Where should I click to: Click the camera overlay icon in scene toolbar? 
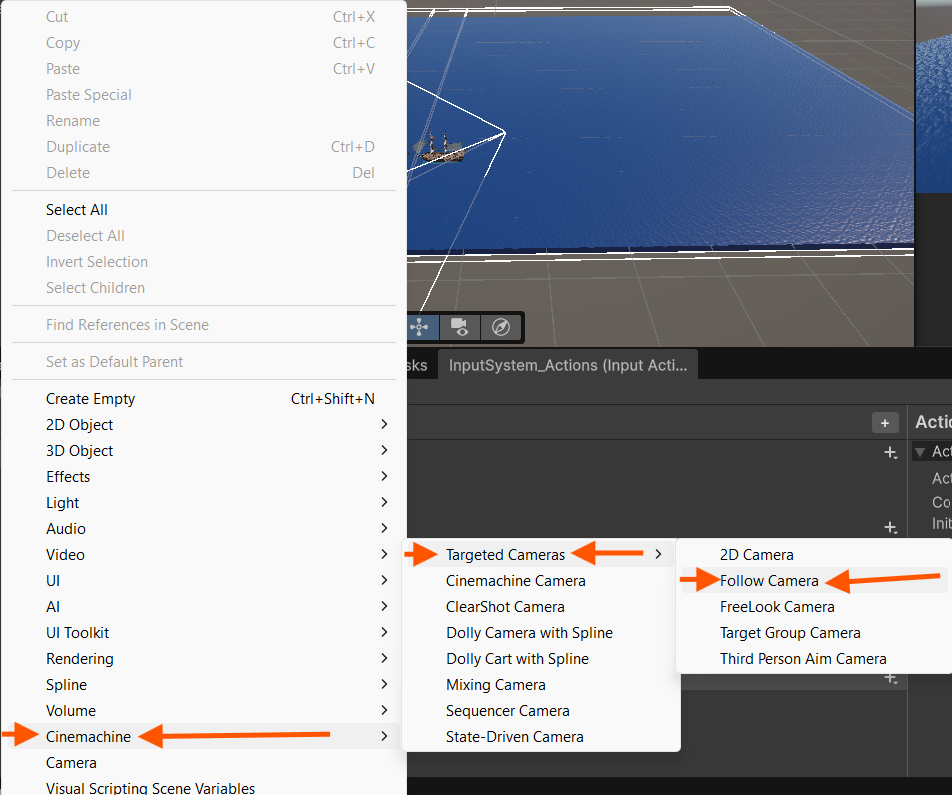click(460, 327)
